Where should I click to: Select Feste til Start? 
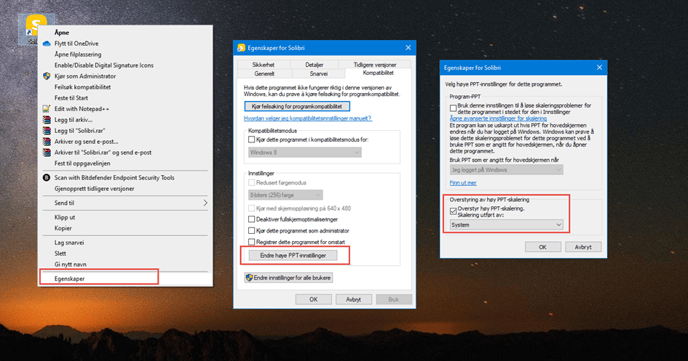(71, 98)
